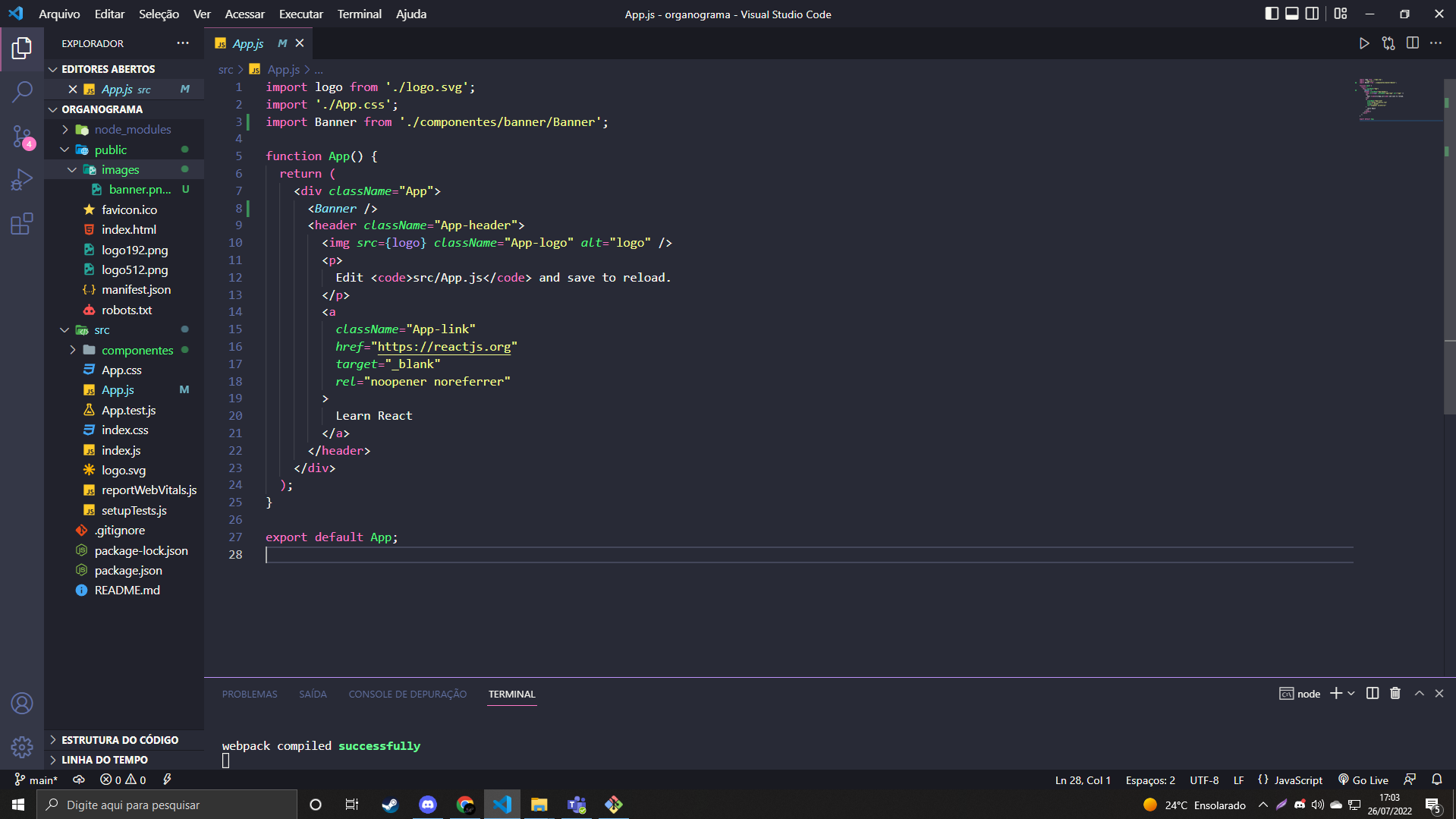Click the UTF-8 encoding selector
Viewport: 1456px width, 819px height.
point(1204,780)
